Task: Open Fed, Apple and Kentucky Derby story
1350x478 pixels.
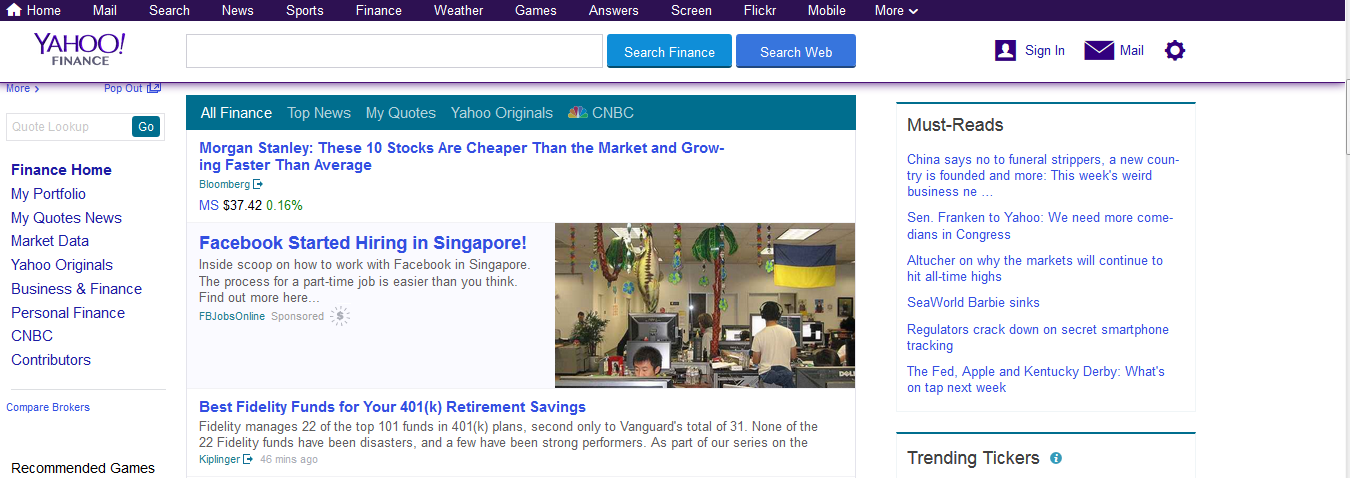Action: coord(1036,379)
